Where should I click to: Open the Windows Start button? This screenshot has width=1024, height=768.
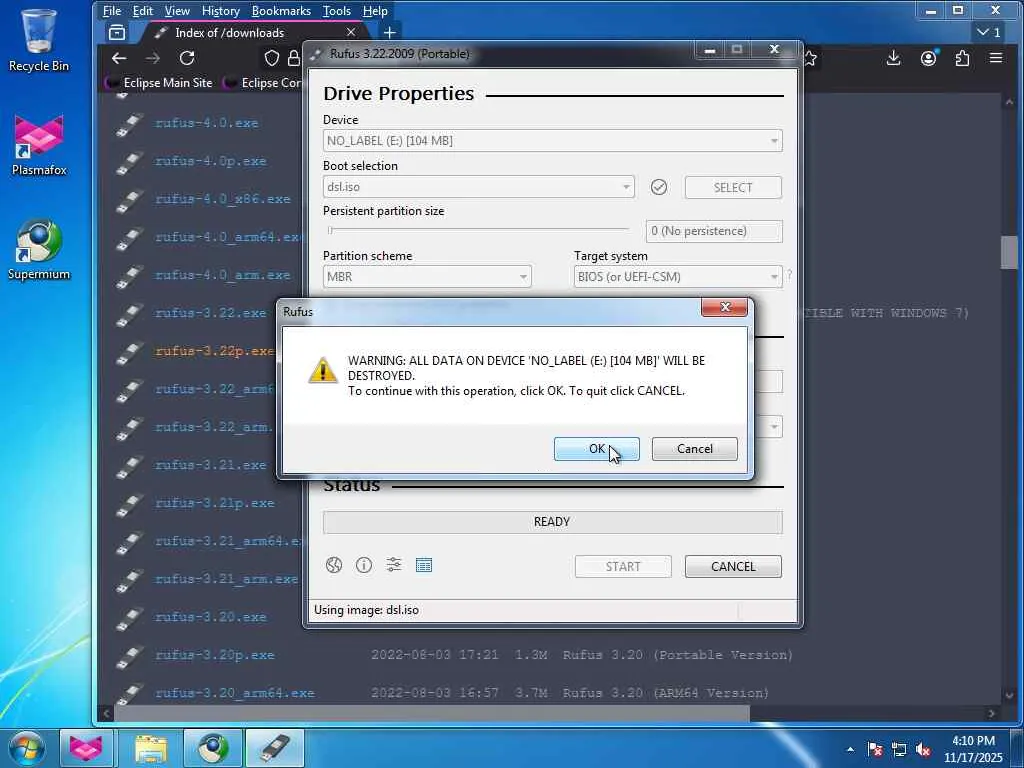(27, 748)
